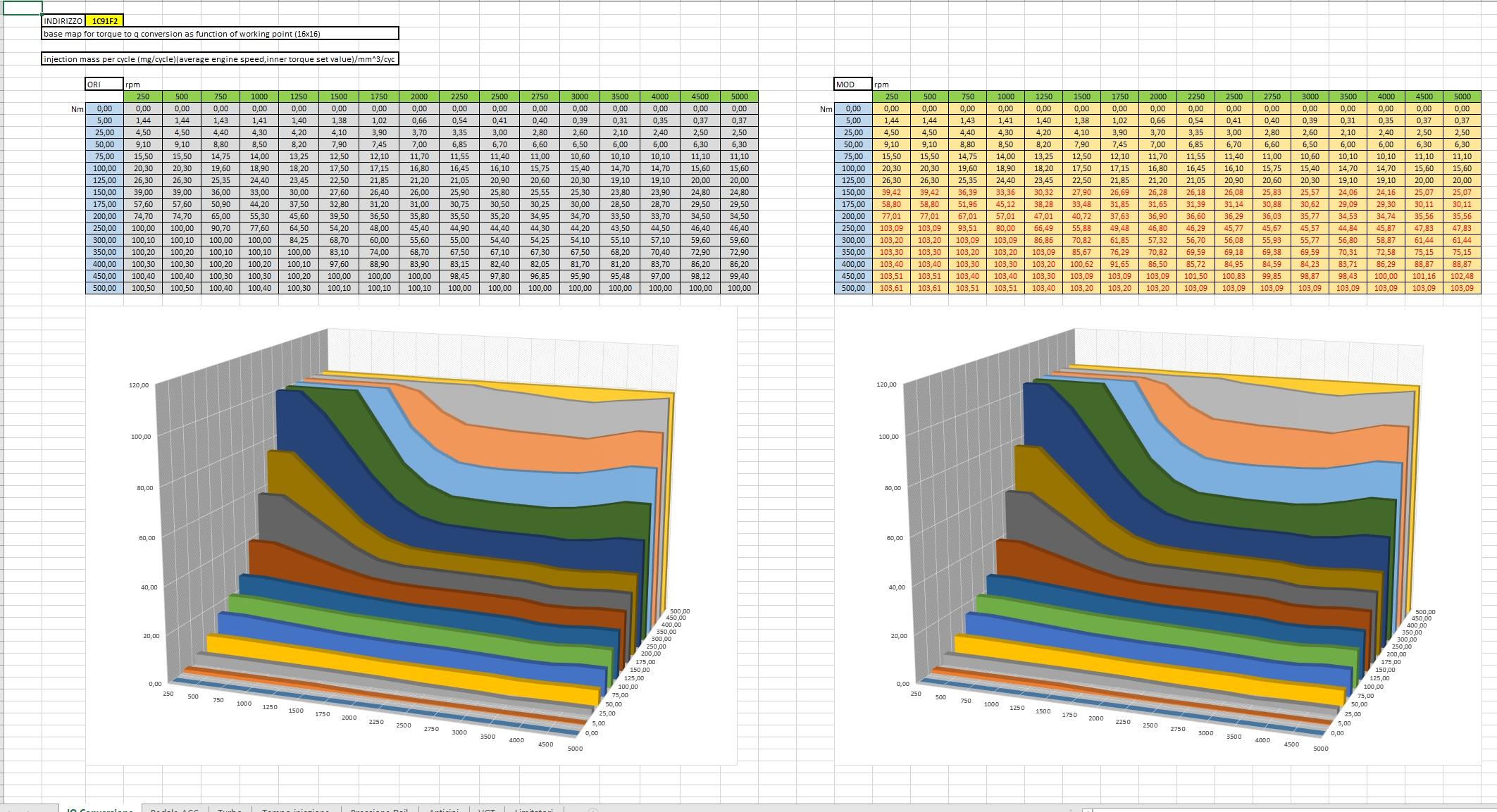The image size is (1497, 812).
Task: Select the VGT sheet tab
Action: pyautogui.click(x=487, y=809)
